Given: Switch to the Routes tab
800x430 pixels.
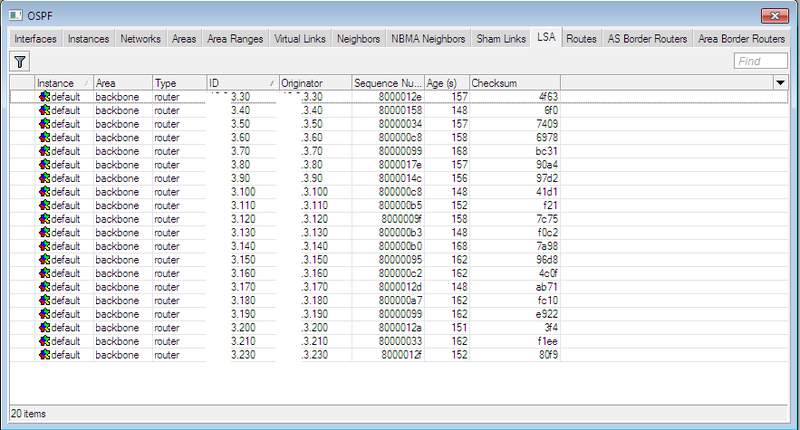Looking at the screenshot, I should point(581,39).
